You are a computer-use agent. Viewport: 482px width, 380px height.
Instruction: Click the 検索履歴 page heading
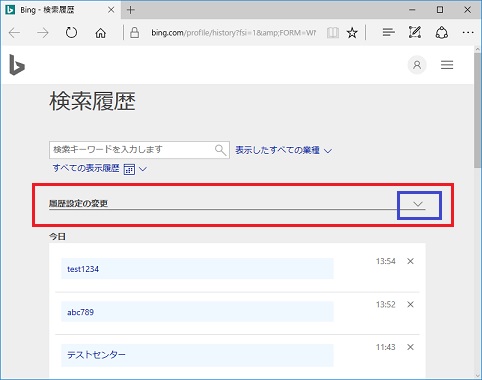[x=92, y=101]
